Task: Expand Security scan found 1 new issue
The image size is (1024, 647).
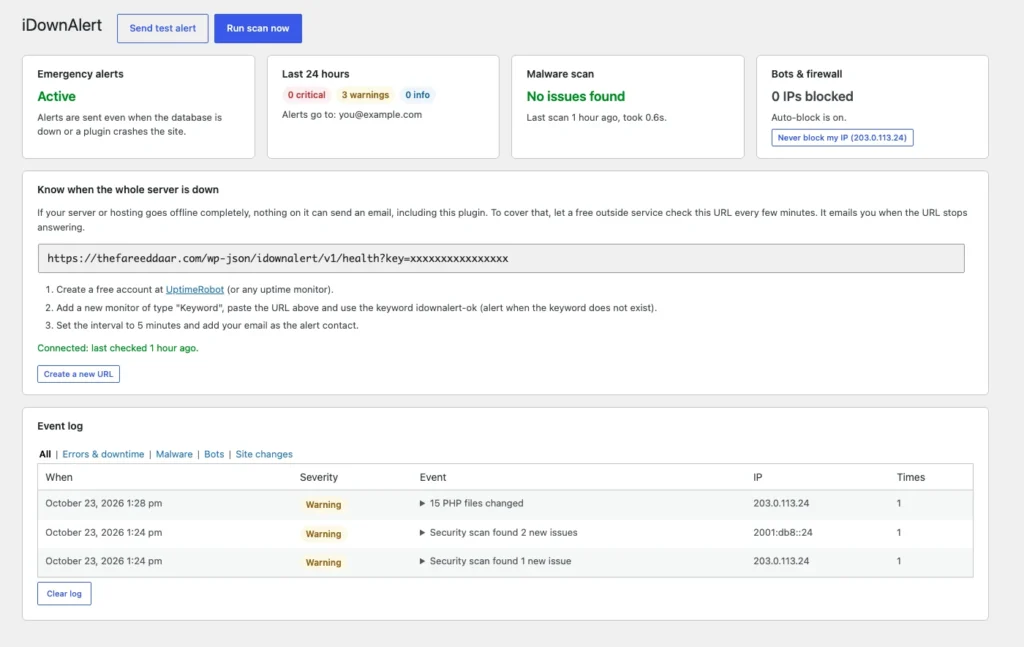Action: (x=495, y=561)
